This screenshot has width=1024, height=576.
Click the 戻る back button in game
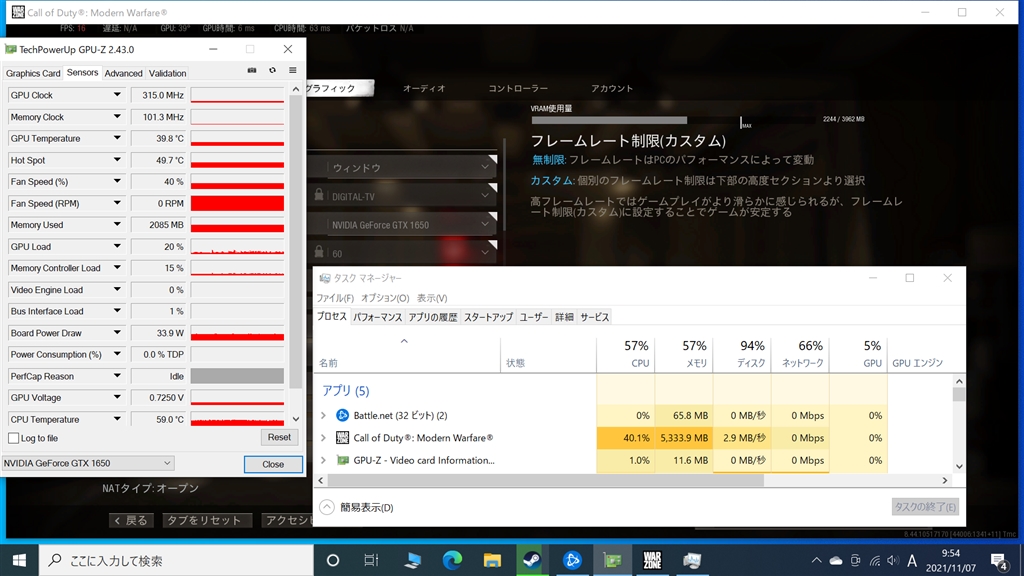click(x=131, y=520)
